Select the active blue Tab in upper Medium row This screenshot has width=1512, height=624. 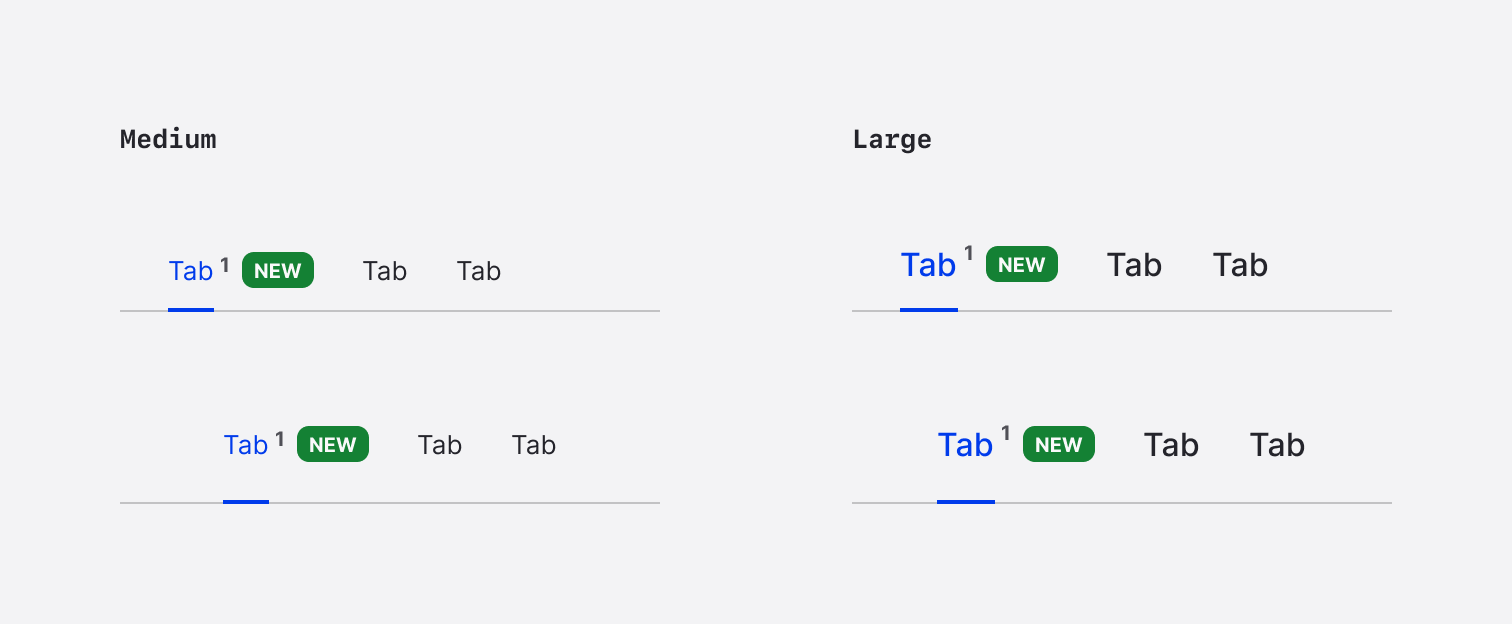click(x=191, y=271)
